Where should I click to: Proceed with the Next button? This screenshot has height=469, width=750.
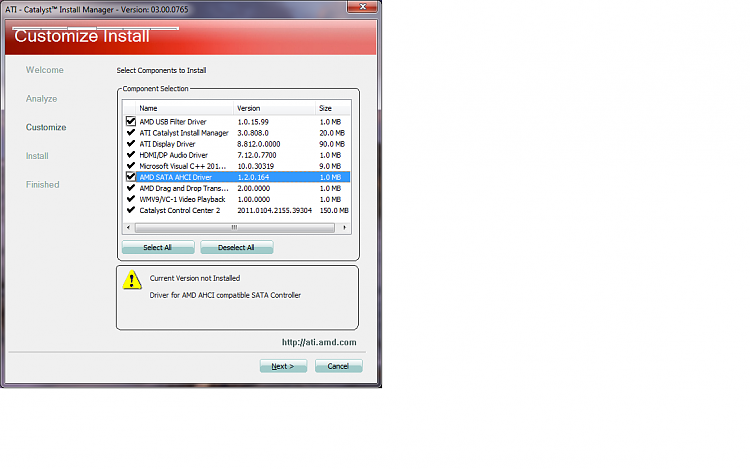[x=283, y=366]
